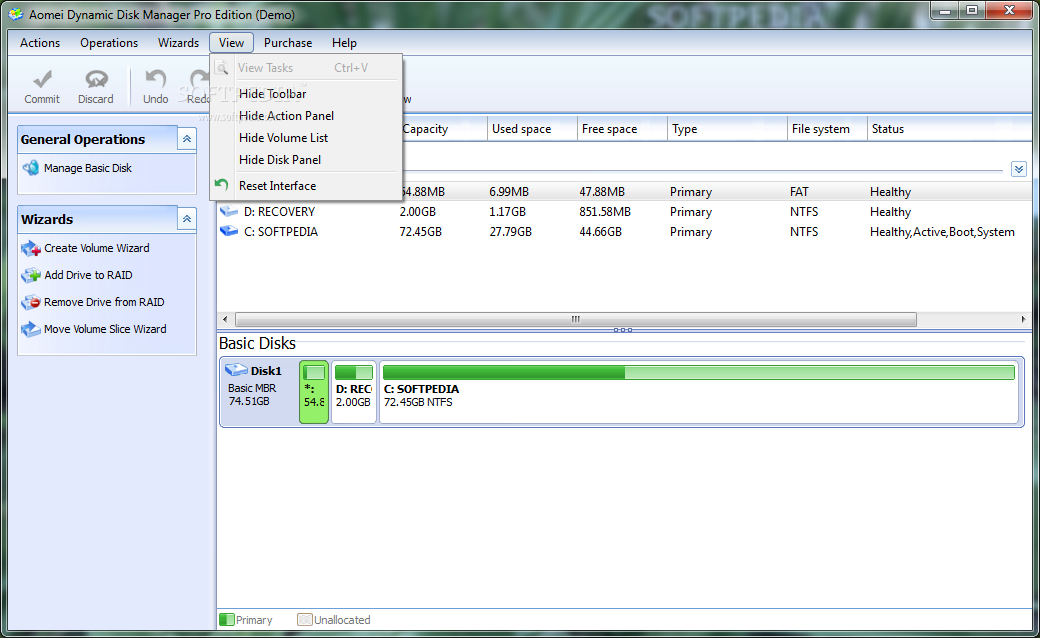Open the Operations menu
The height and width of the screenshot is (638, 1040).
coord(109,42)
